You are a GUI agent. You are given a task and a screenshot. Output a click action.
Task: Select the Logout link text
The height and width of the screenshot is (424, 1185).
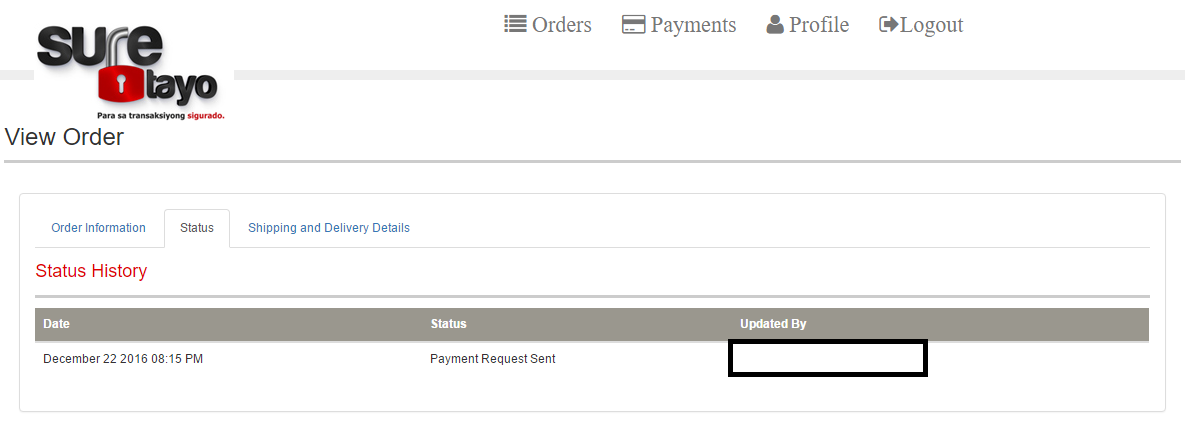[x=932, y=25]
